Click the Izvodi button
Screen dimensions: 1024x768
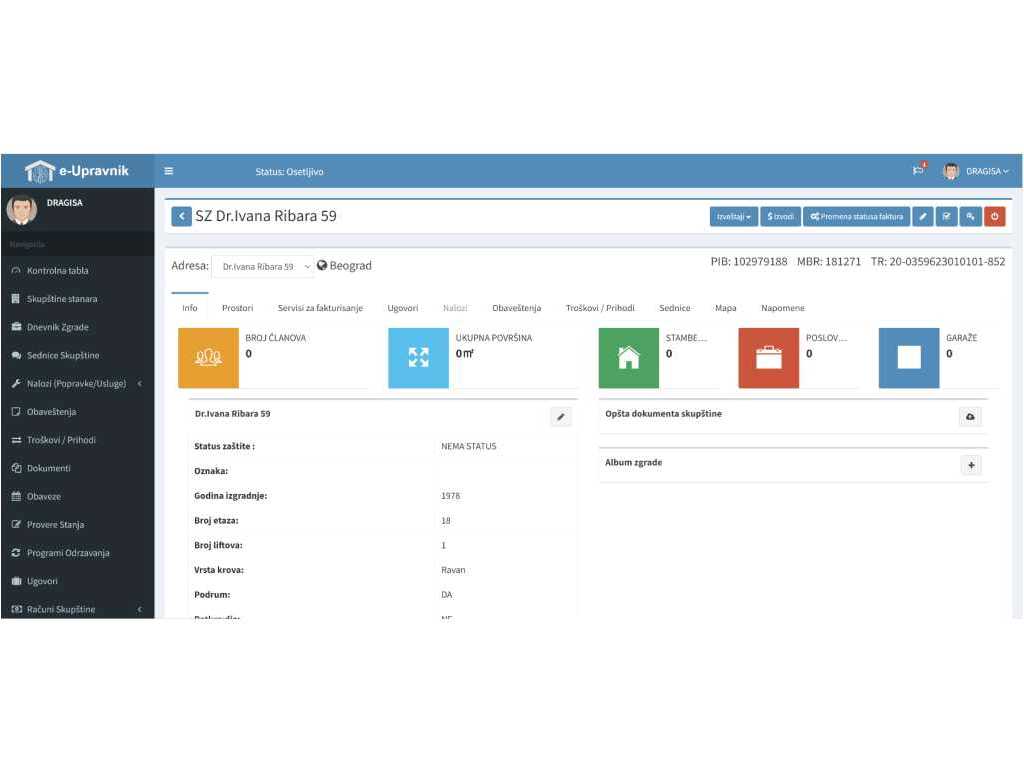click(780, 216)
